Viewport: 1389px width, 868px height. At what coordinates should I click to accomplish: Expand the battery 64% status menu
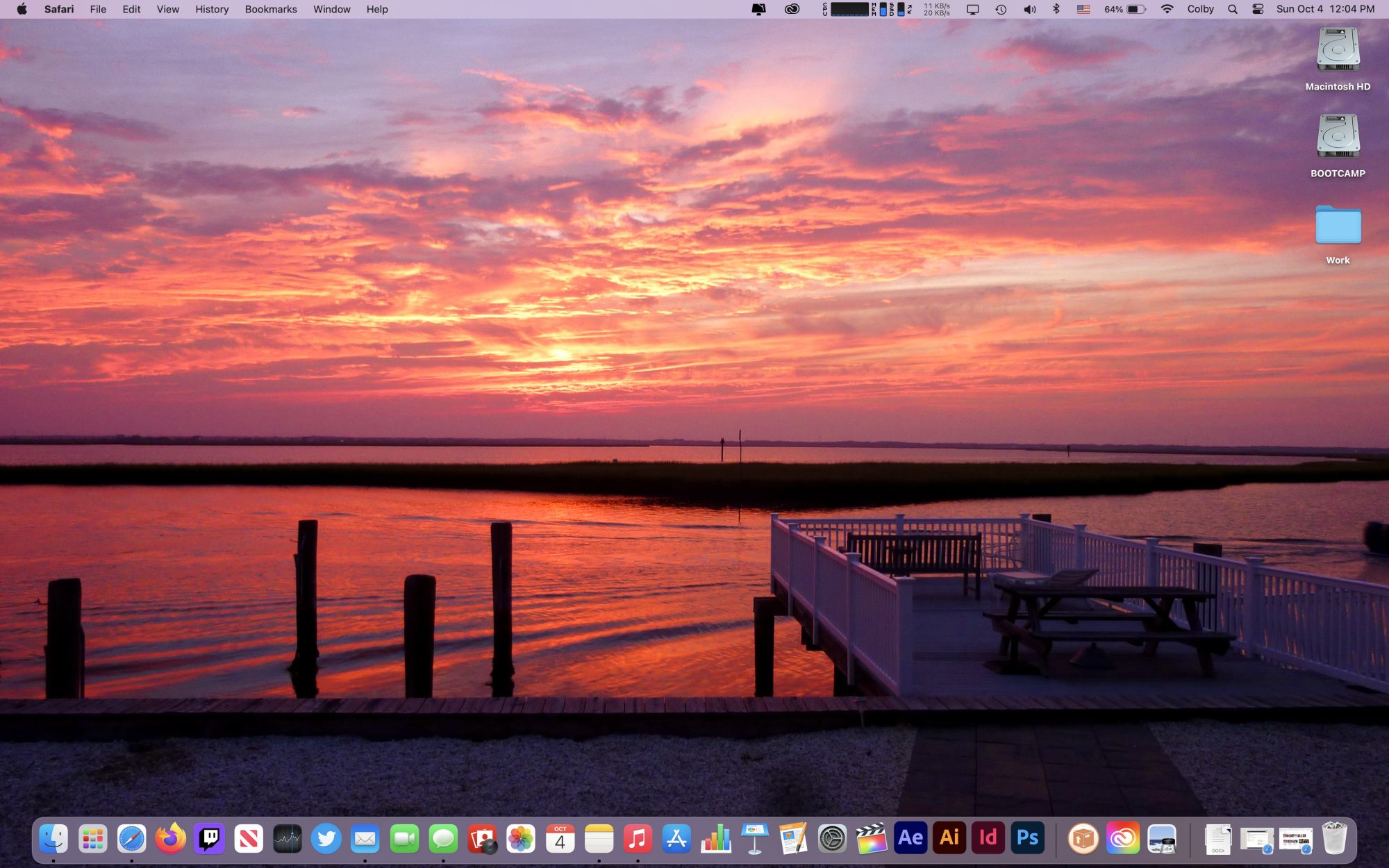1125,9
